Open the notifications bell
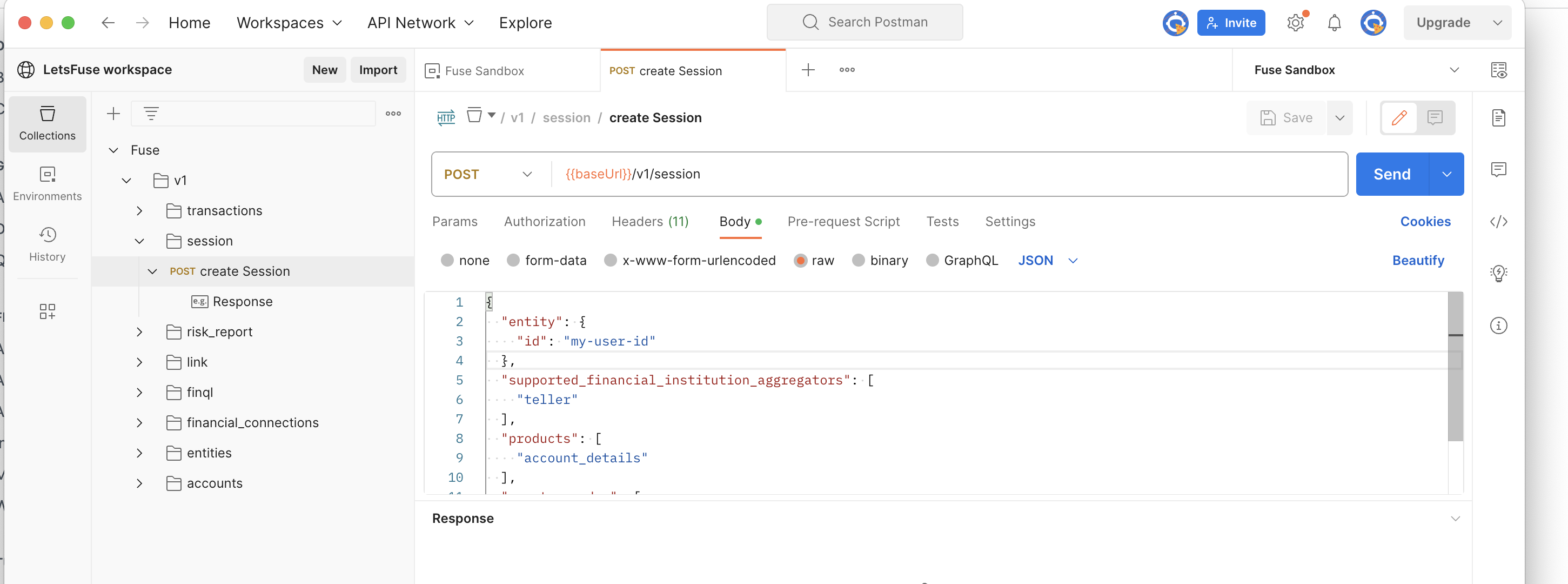 1334,23
